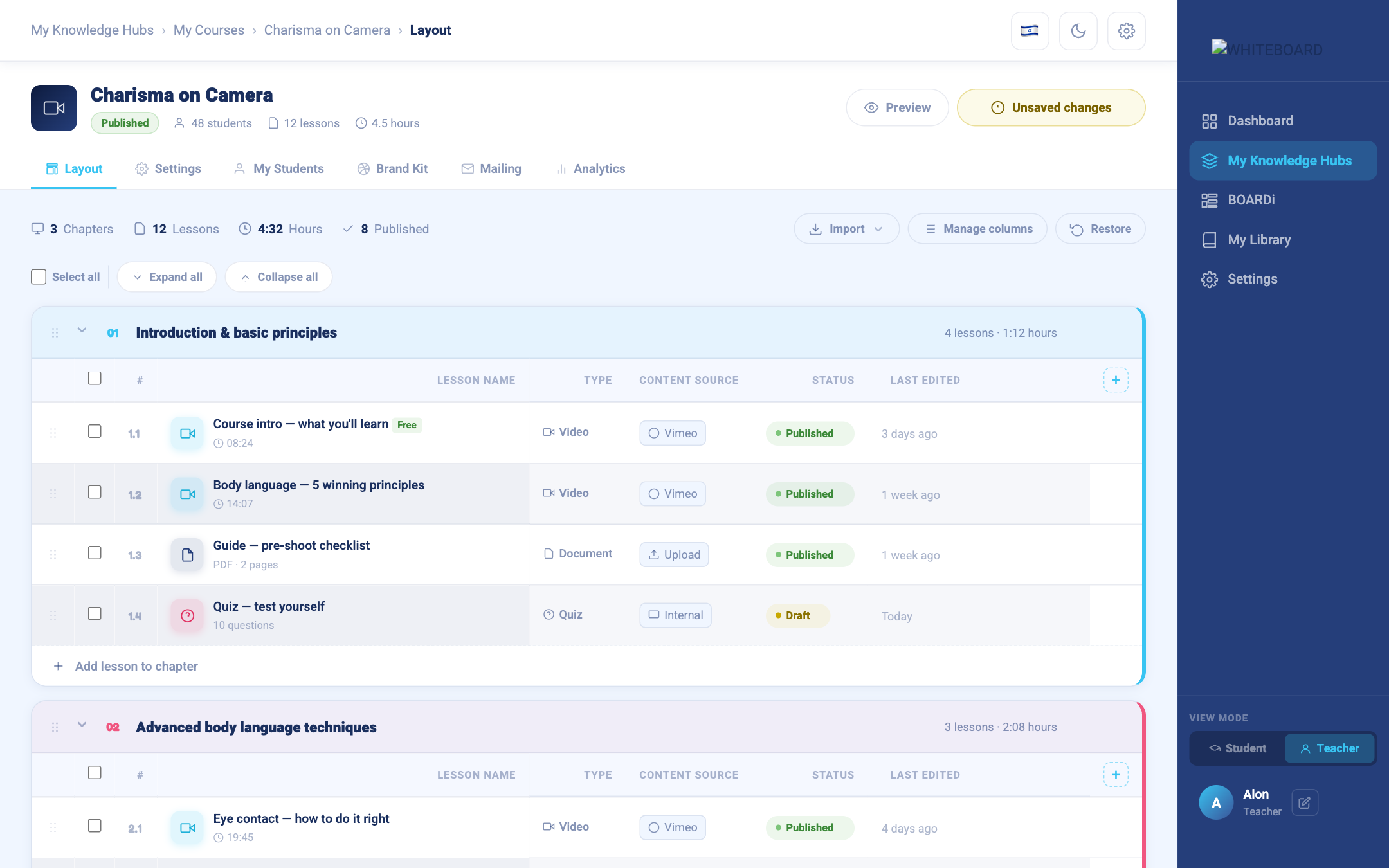1389x868 pixels.
Task: Toggle dark mode moon icon
Action: pos(1078,31)
